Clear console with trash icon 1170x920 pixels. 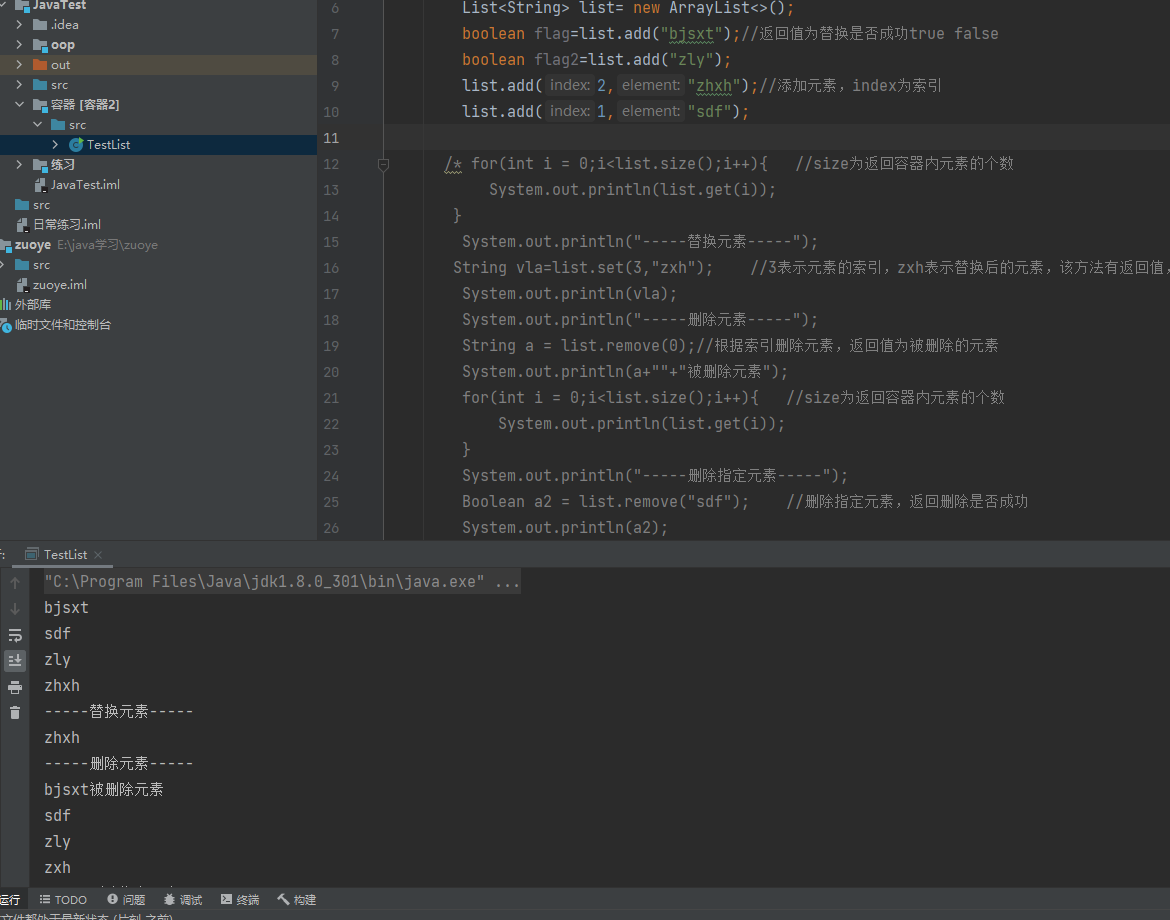(15, 713)
